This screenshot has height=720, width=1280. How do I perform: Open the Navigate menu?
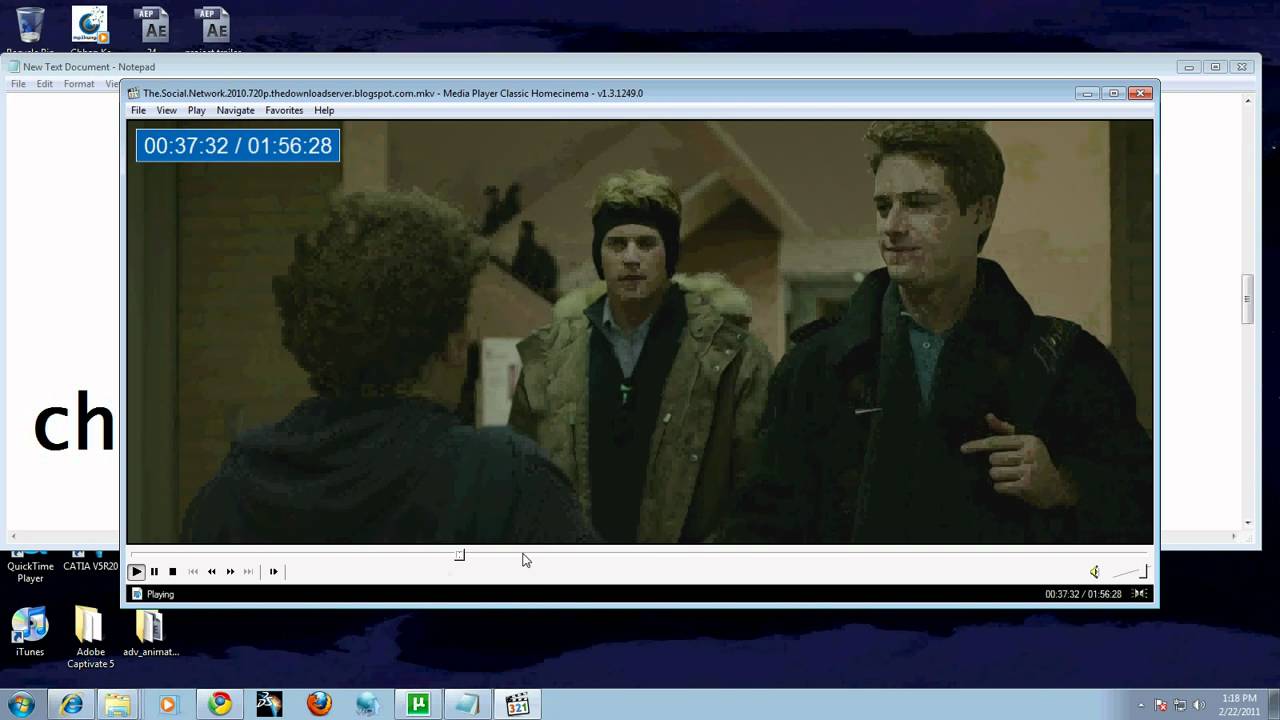(x=235, y=110)
